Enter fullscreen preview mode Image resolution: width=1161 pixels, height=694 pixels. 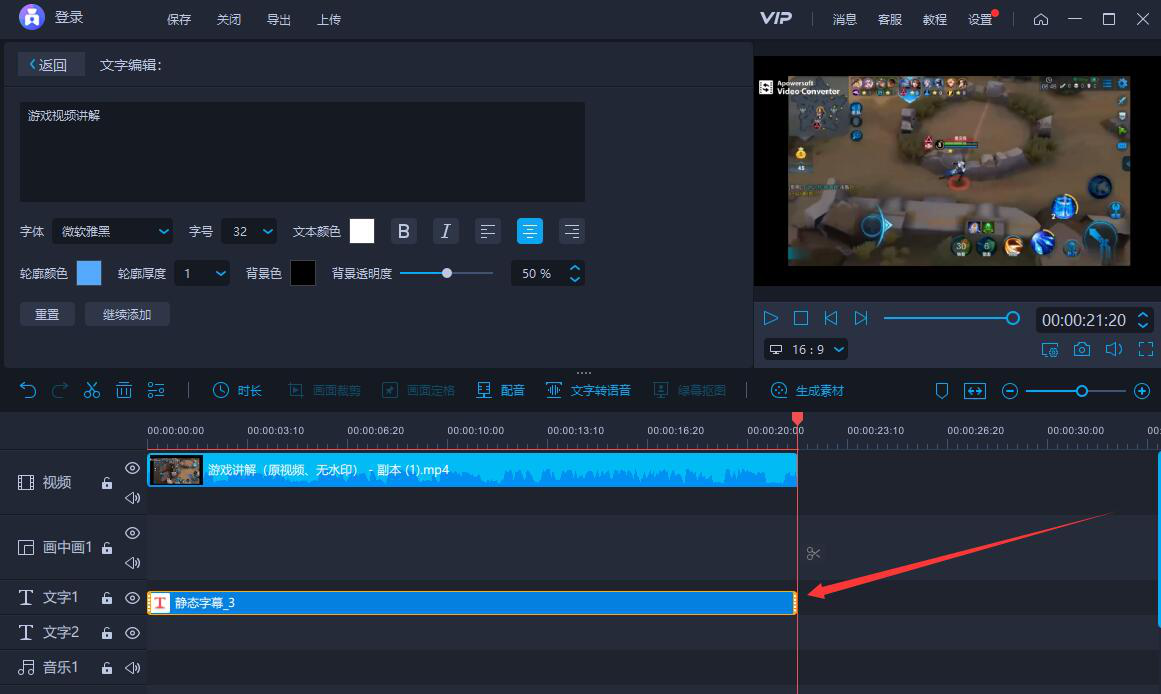(x=1146, y=349)
